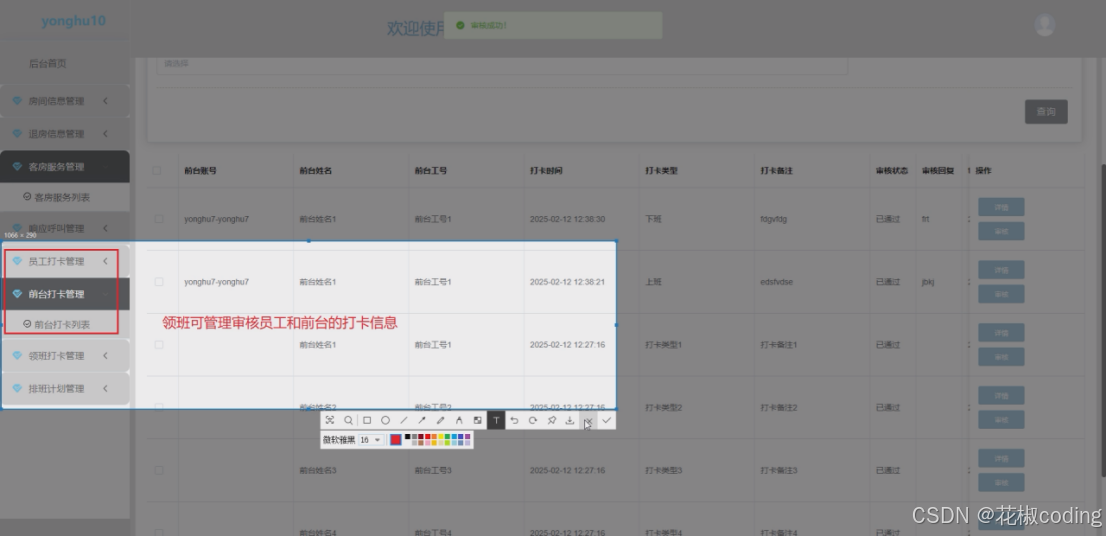The image size is (1106, 536).
Task: Open the user avatar at top right
Action: [1045, 25]
